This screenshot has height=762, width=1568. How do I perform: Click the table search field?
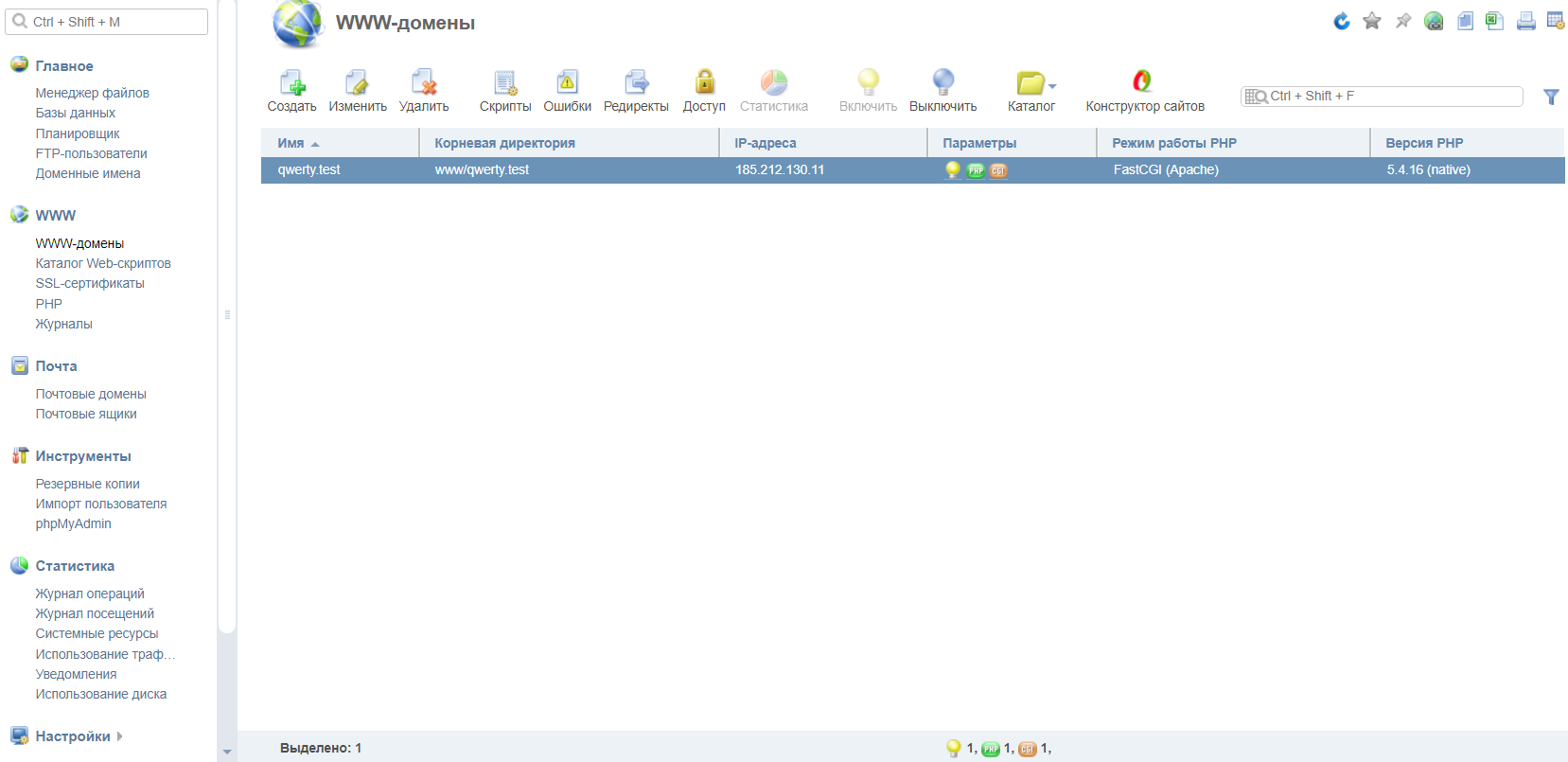tap(1391, 96)
